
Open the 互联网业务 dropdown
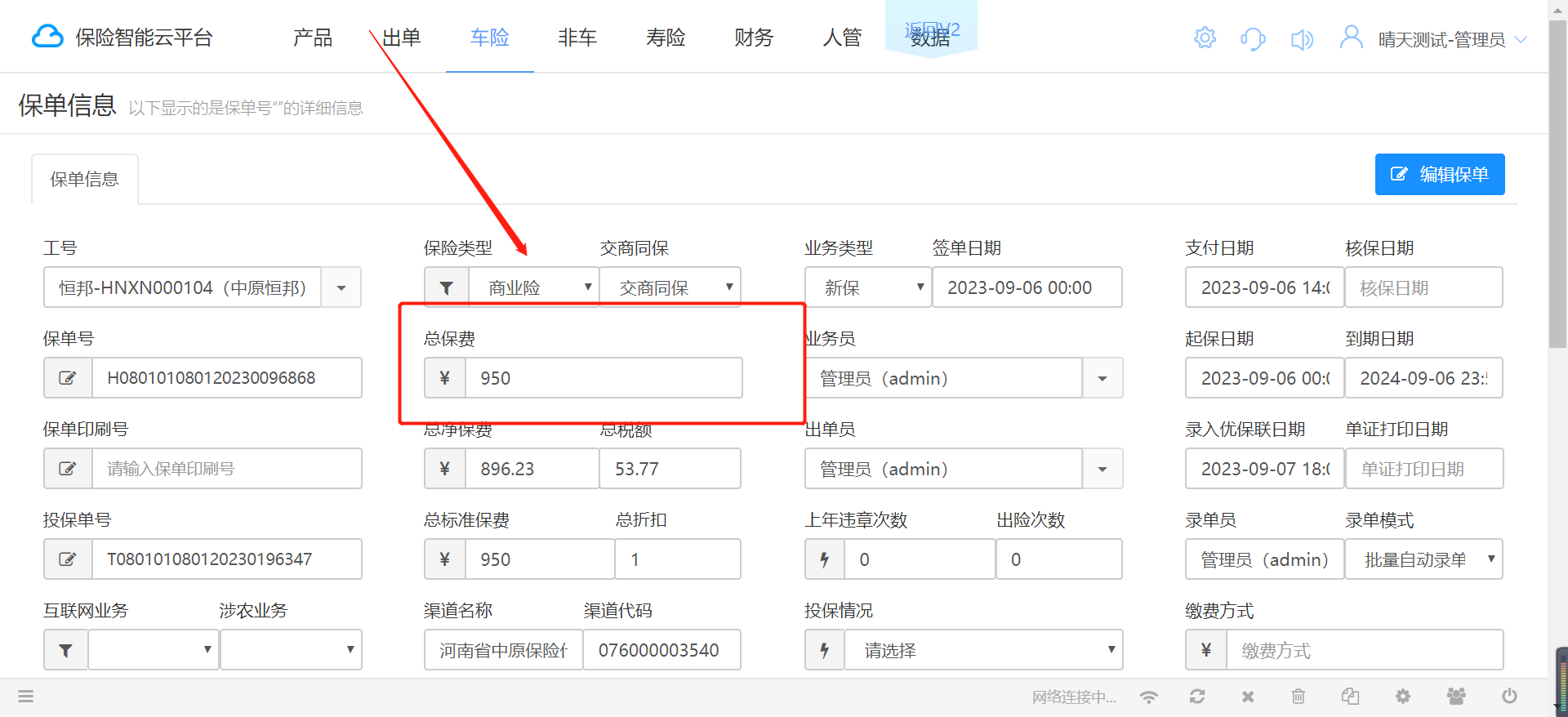coord(154,650)
